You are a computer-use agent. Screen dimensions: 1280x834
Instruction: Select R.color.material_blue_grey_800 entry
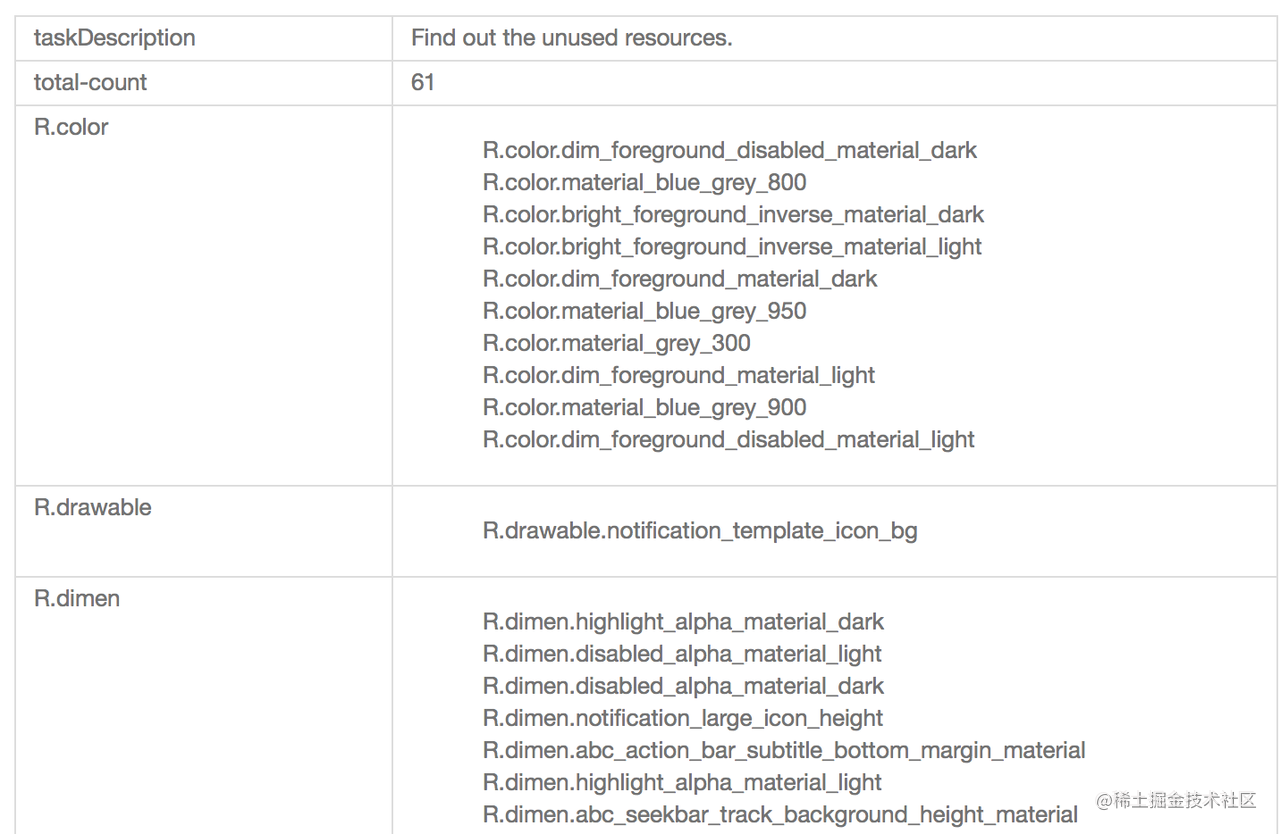(645, 182)
